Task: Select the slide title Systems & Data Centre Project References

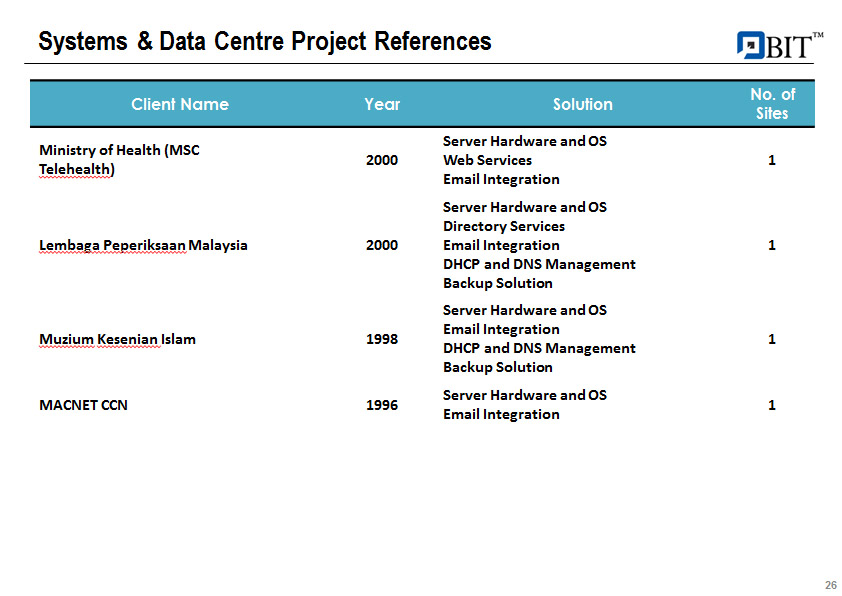Action: pyautogui.click(x=265, y=41)
